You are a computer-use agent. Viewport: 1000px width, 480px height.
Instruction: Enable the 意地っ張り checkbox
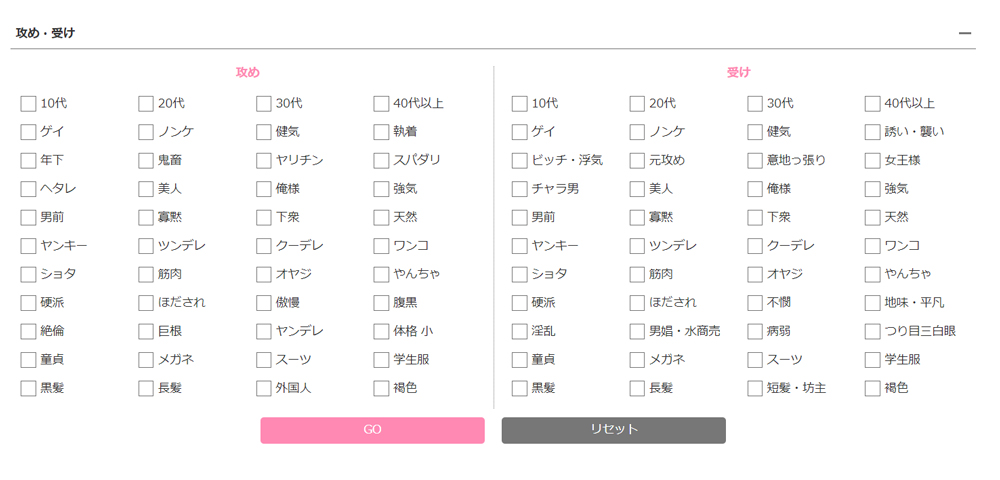pos(755,160)
